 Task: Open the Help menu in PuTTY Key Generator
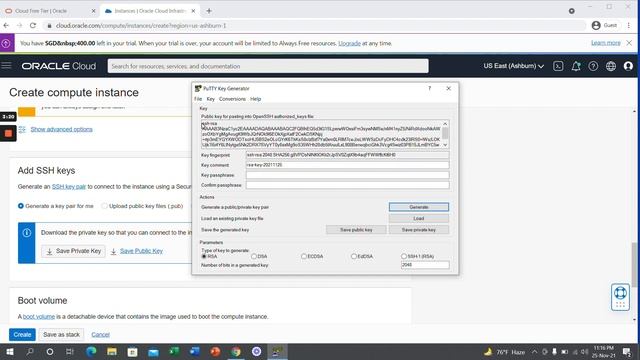(256, 99)
